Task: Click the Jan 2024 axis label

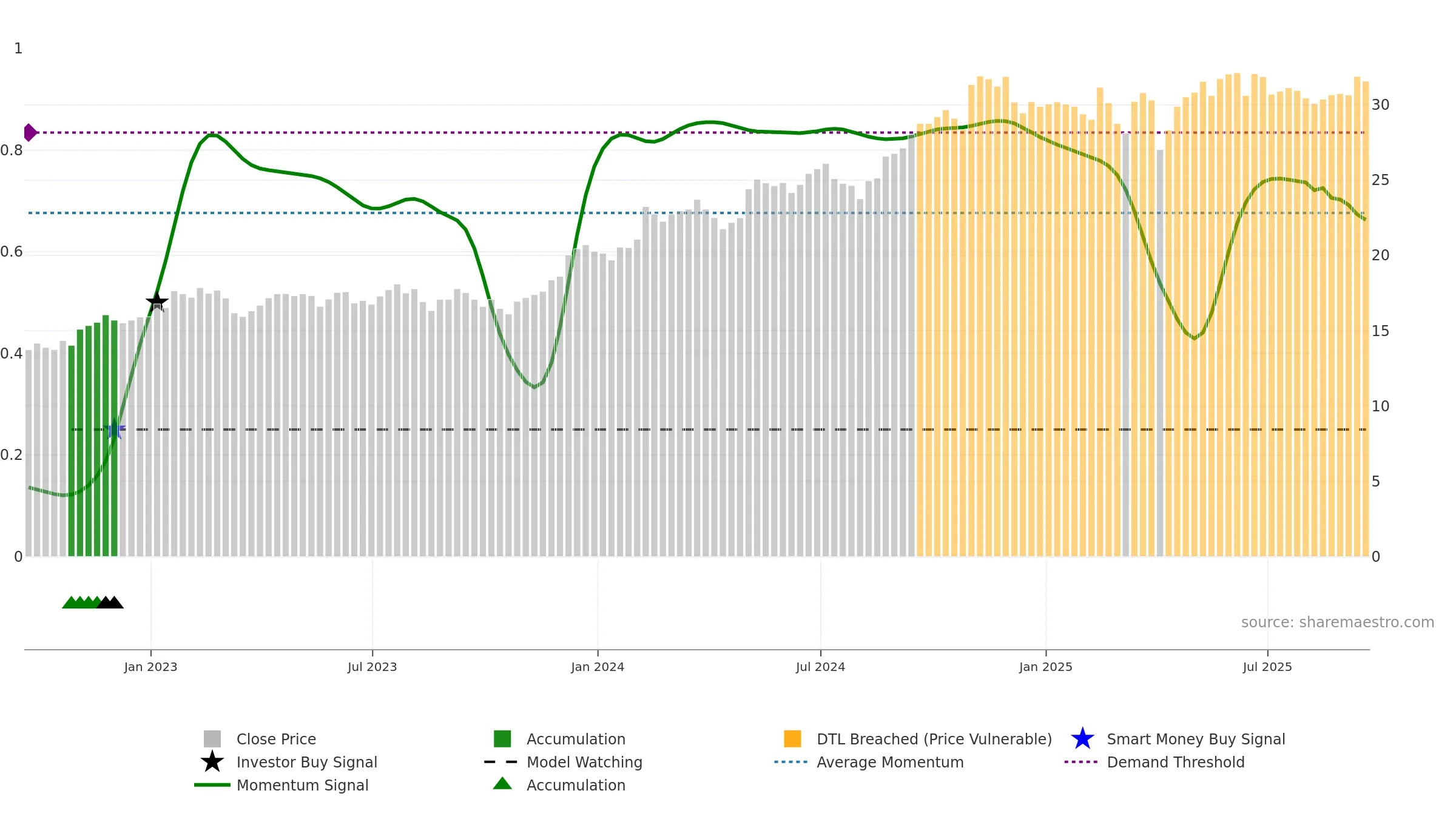Action: [598, 667]
